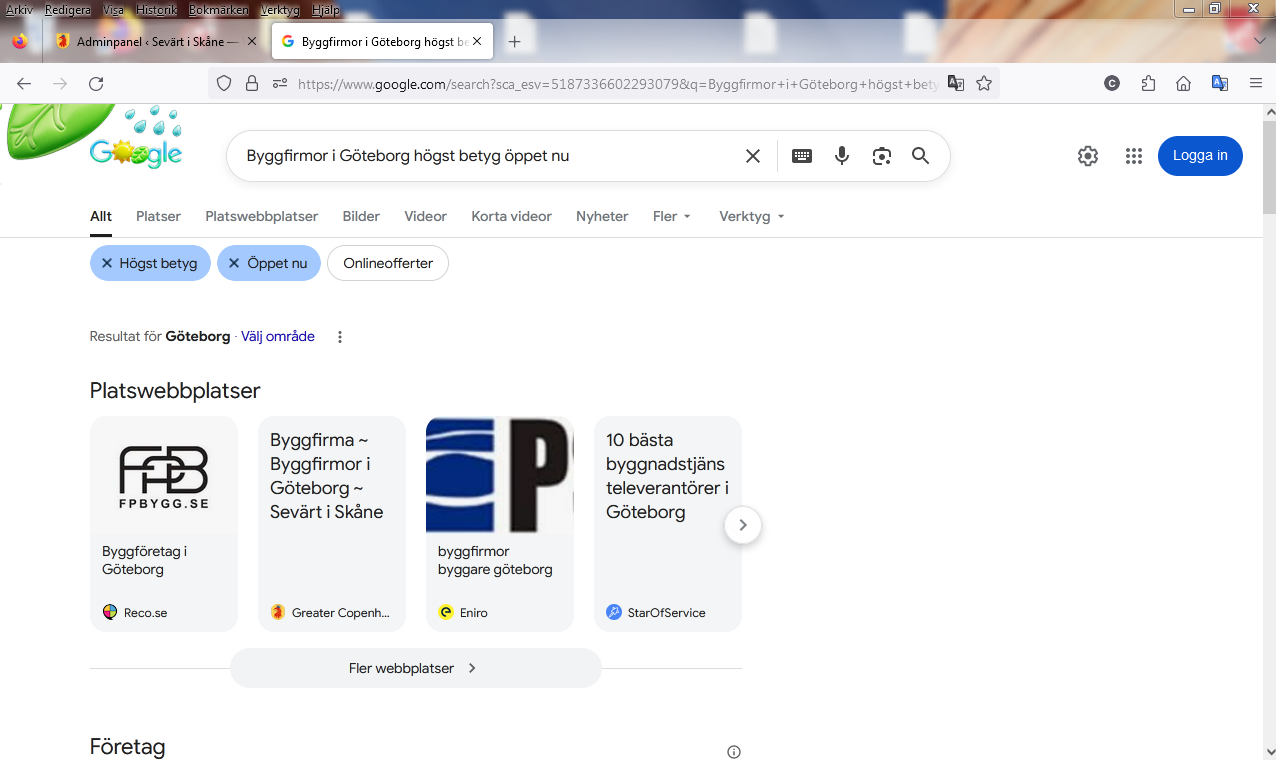
Task: Click the Logga in button
Action: [1200, 156]
